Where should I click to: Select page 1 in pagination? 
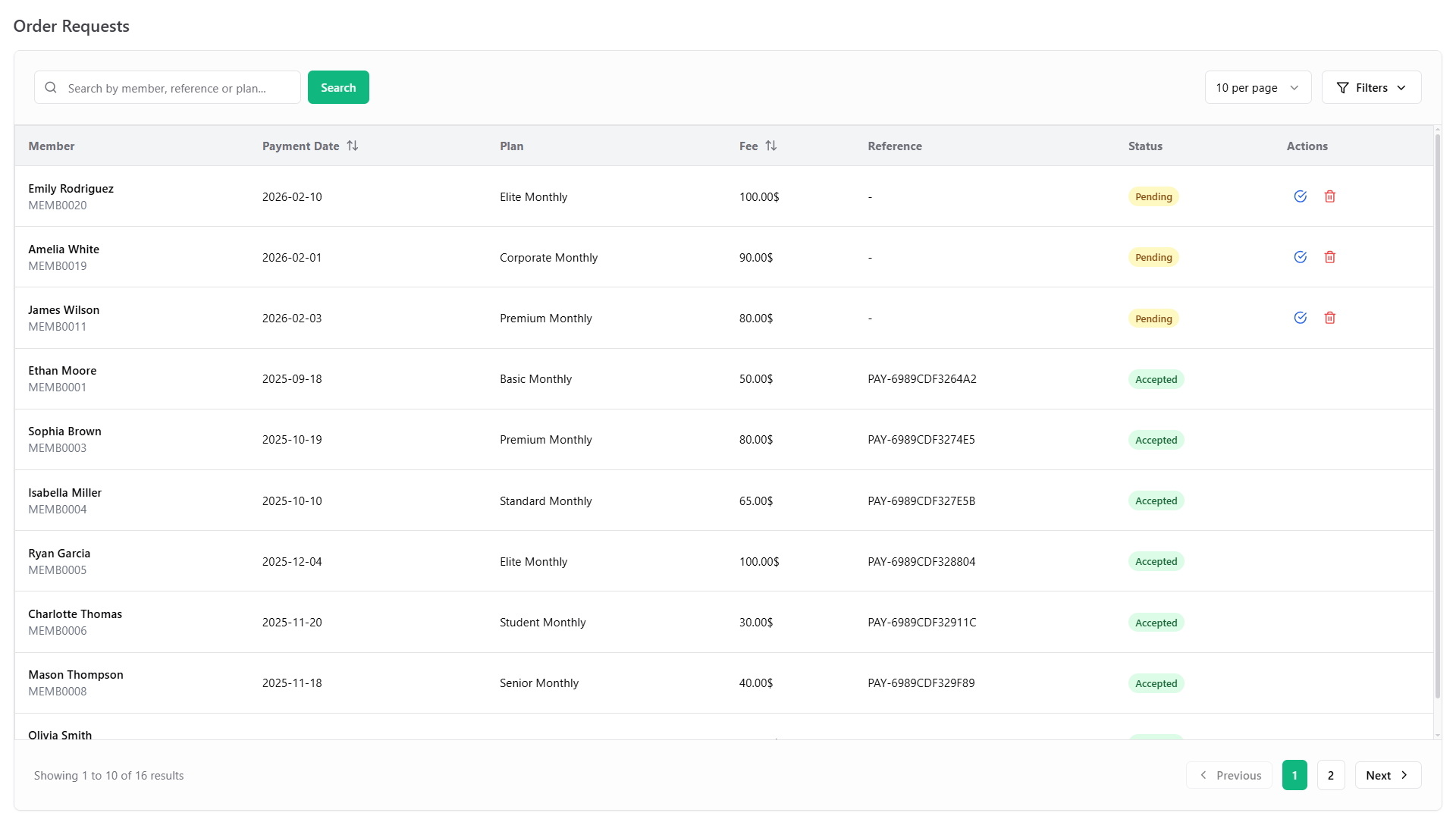pyautogui.click(x=1294, y=775)
